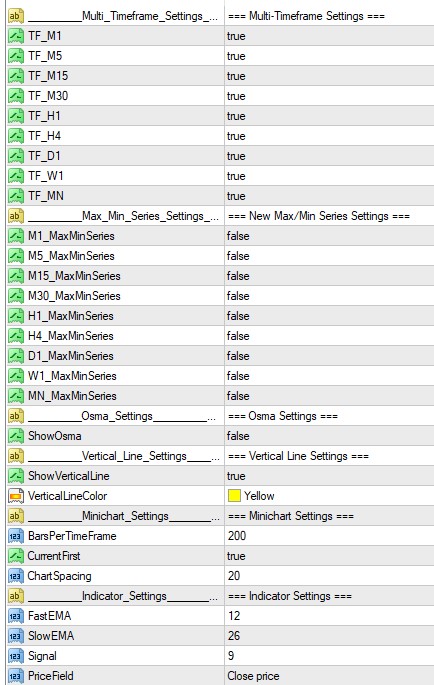Select the '=== Osma Settings ===' value
434x685 pixels.
(x=283, y=416)
